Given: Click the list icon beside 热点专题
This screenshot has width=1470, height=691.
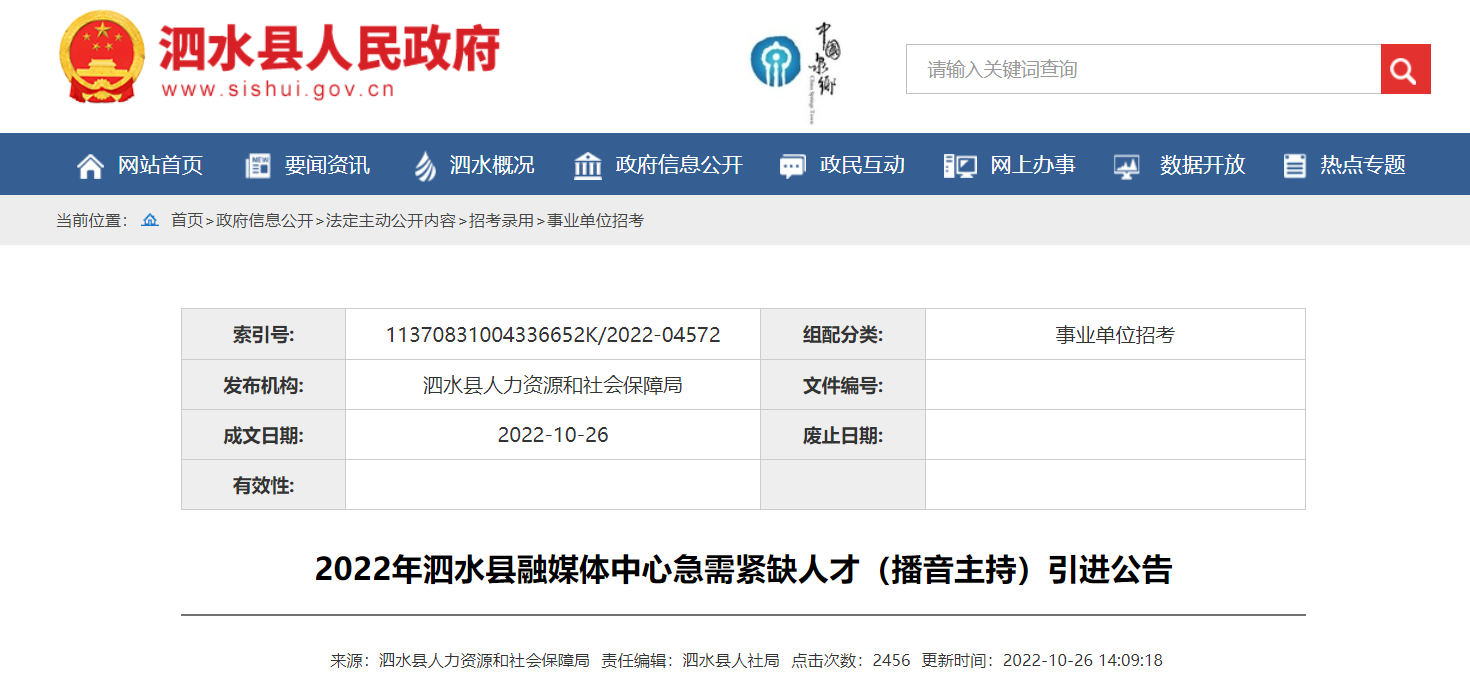Looking at the screenshot, I should point(1294,166).
